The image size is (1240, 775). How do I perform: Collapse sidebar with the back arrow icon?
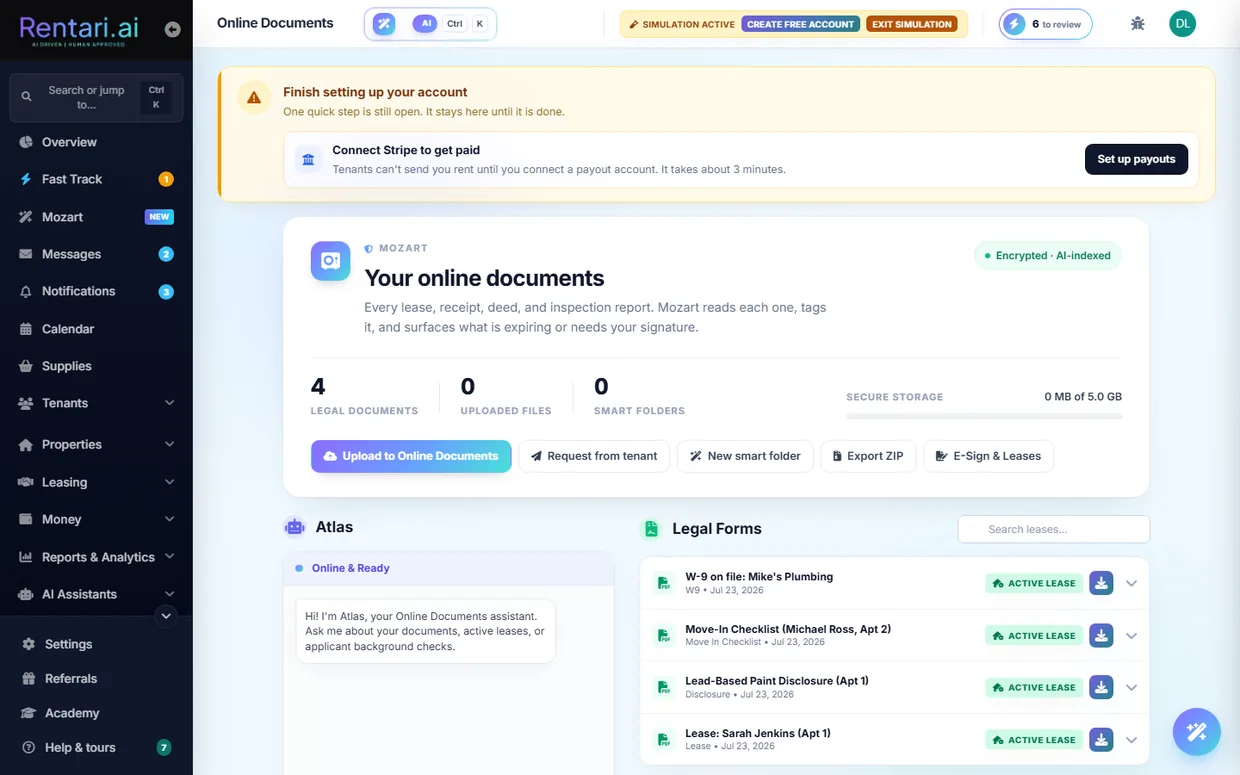coord(173,29)
